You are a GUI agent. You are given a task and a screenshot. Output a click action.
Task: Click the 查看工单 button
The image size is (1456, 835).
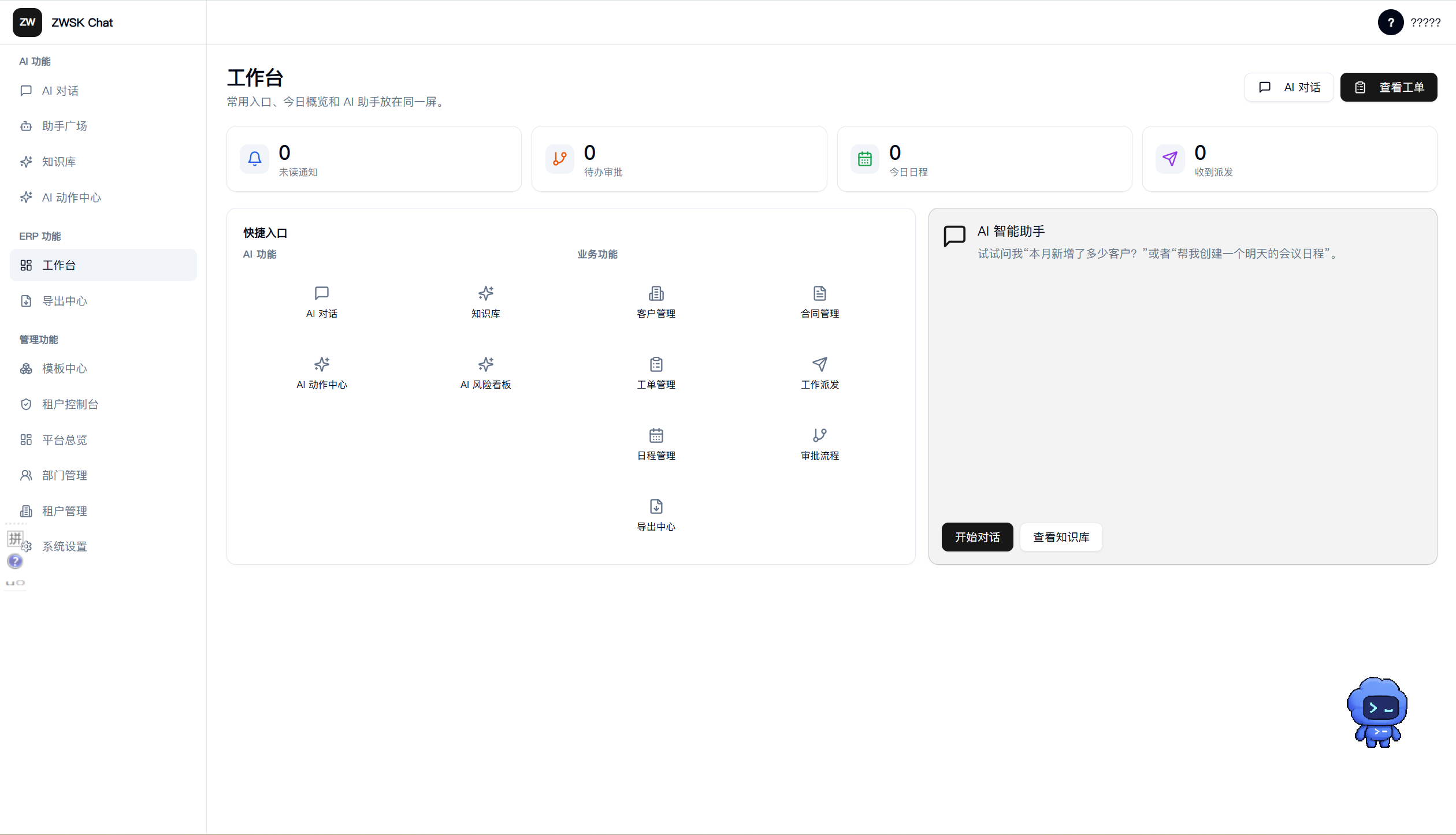point(1388,87)
